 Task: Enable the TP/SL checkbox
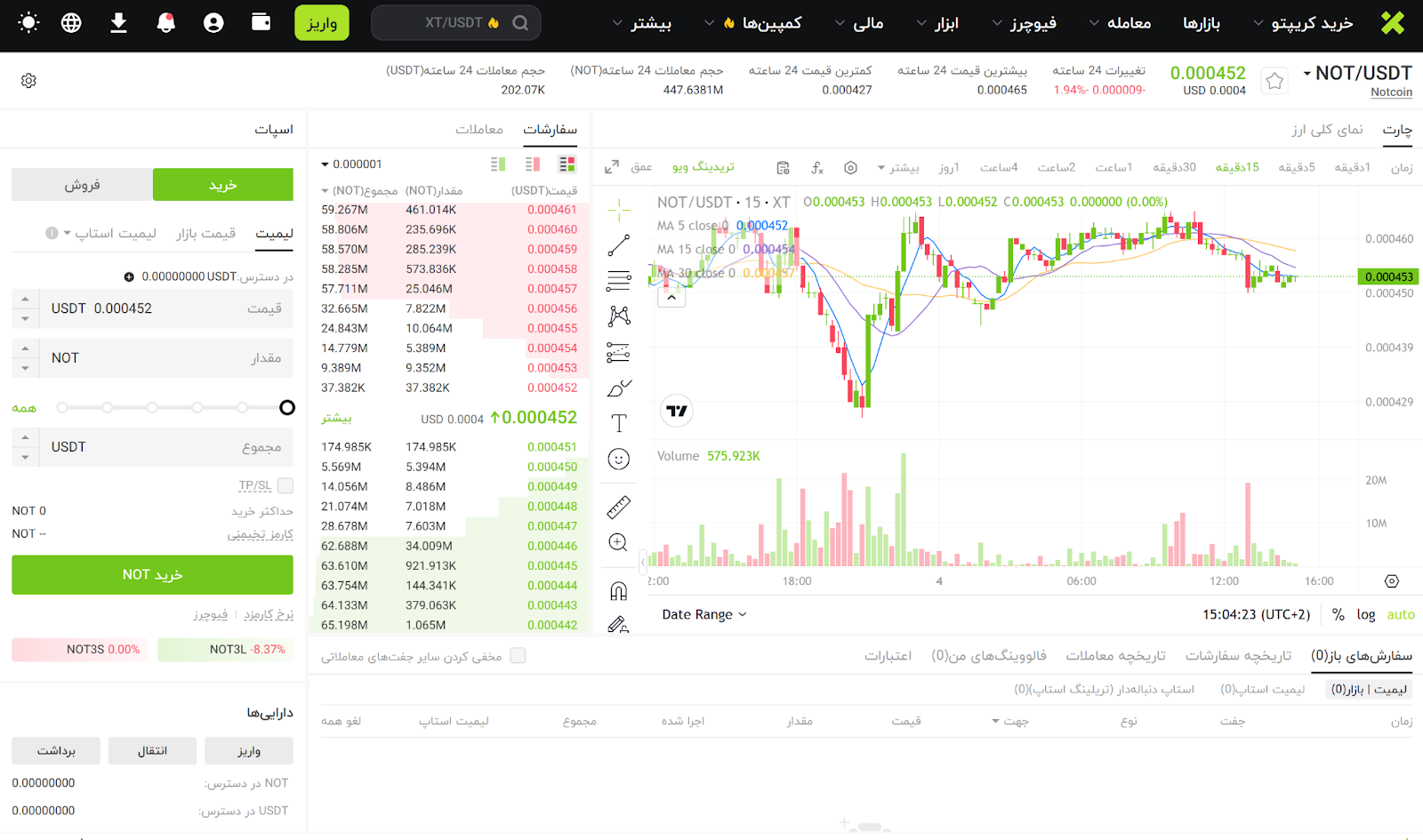(285, 485)
